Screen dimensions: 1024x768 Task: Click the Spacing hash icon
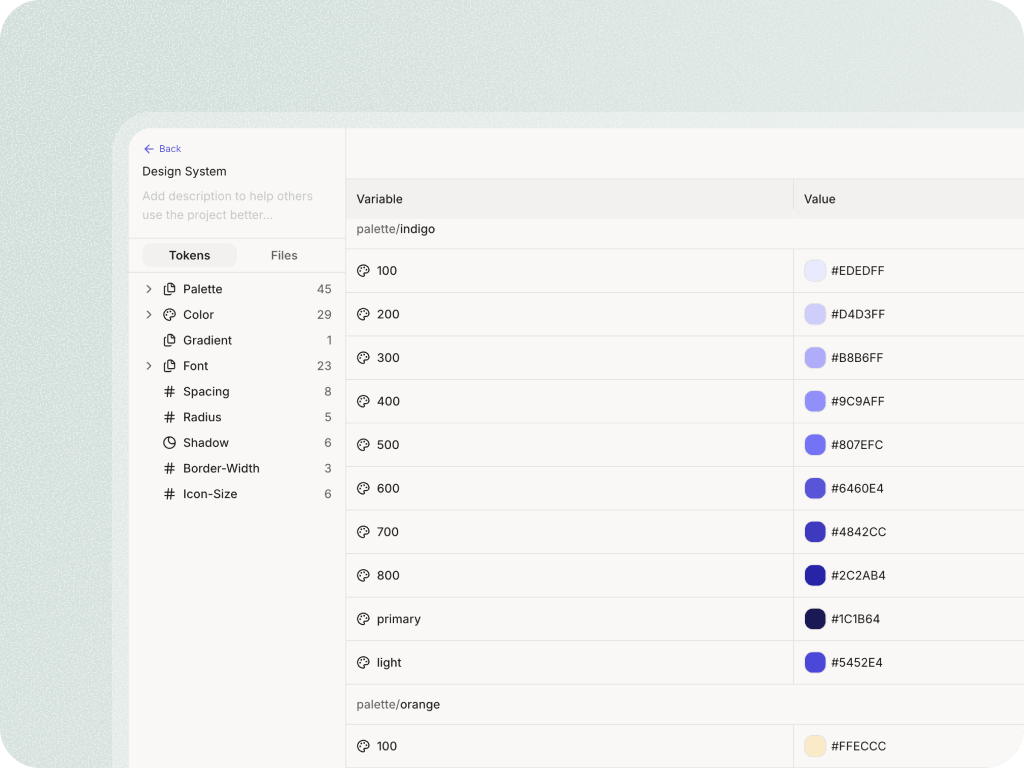pos(169,391)
